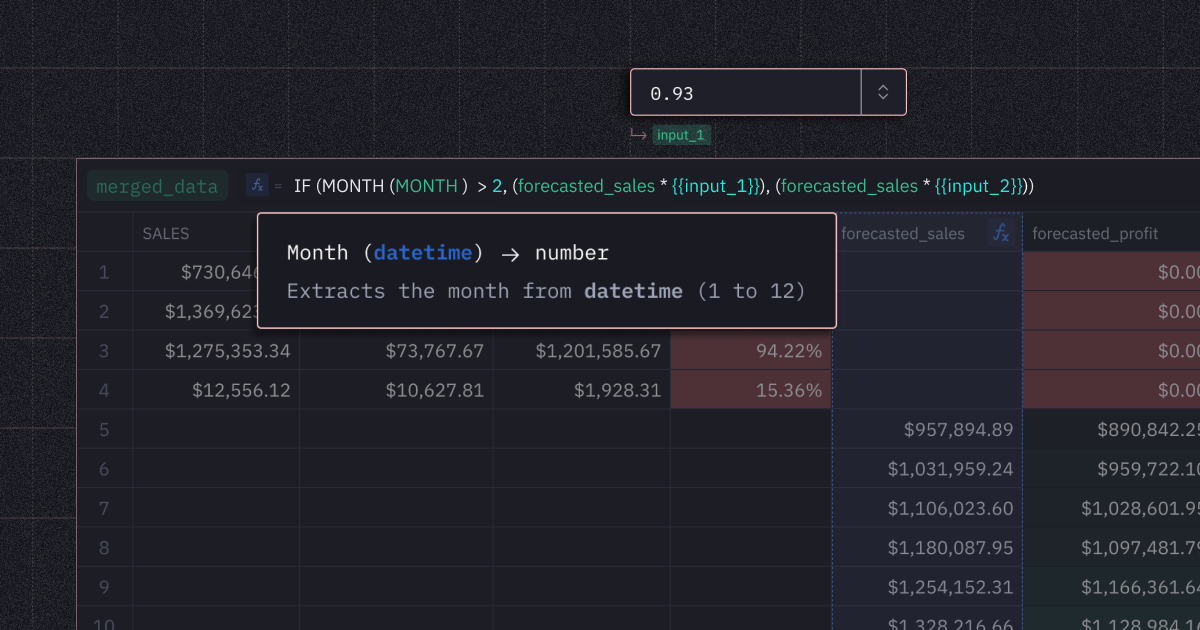
Task: Click row number 9 header
Action: pos(104,586)
